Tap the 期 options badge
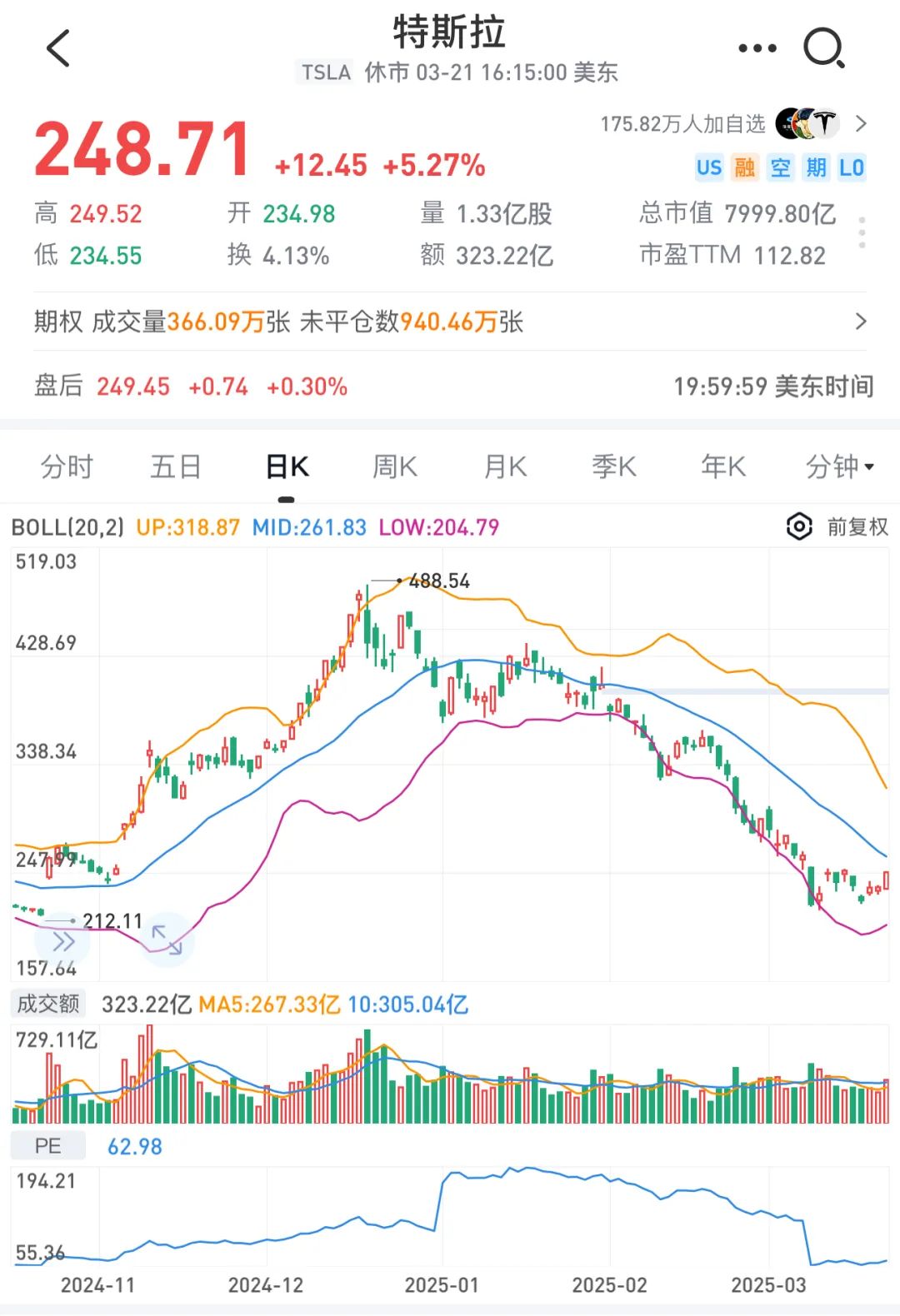 (816, 167)
